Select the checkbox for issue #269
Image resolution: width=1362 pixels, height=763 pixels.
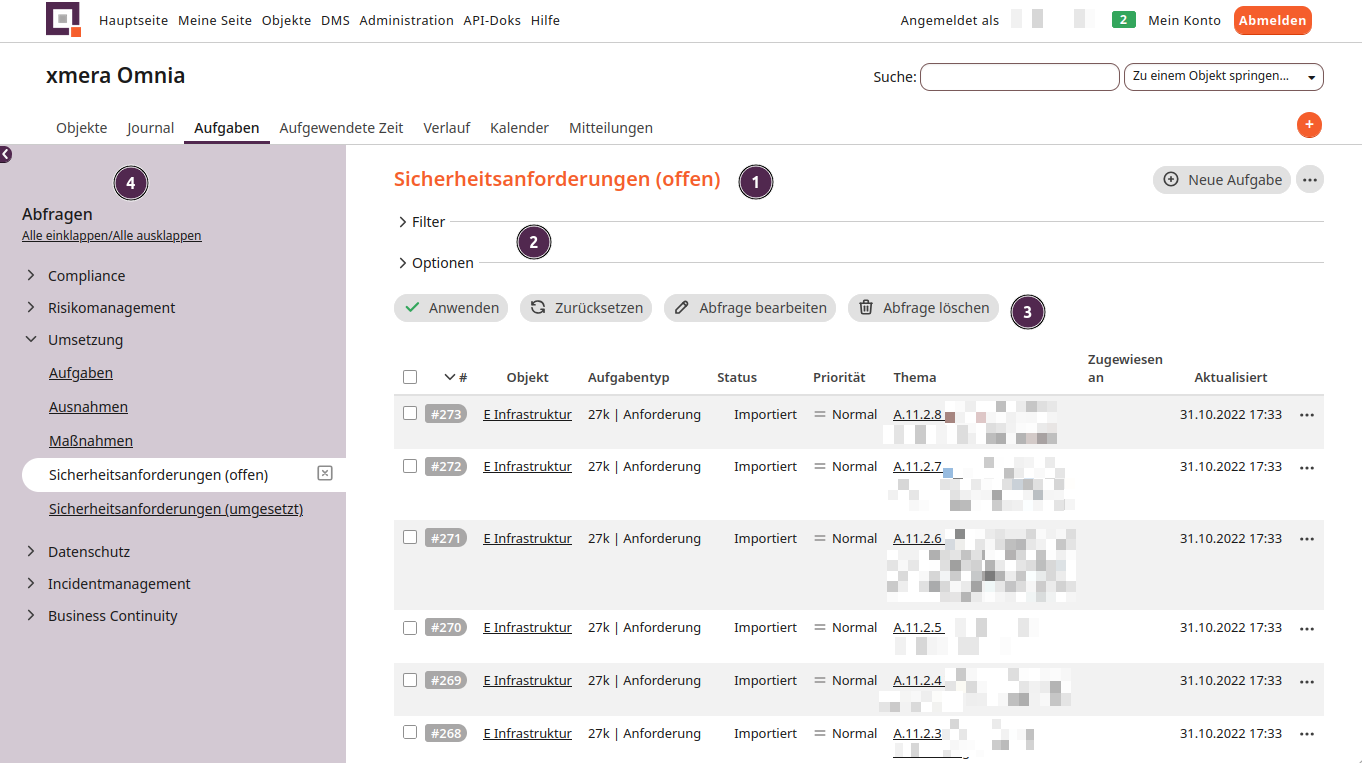[x=410, y=679]
